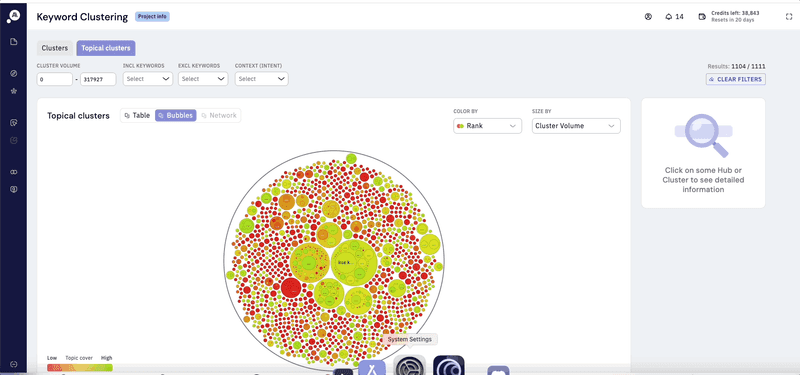The image size is (800, 375).
Task: Open the documents icon in sidebar
Action: (x=14, y=41)
